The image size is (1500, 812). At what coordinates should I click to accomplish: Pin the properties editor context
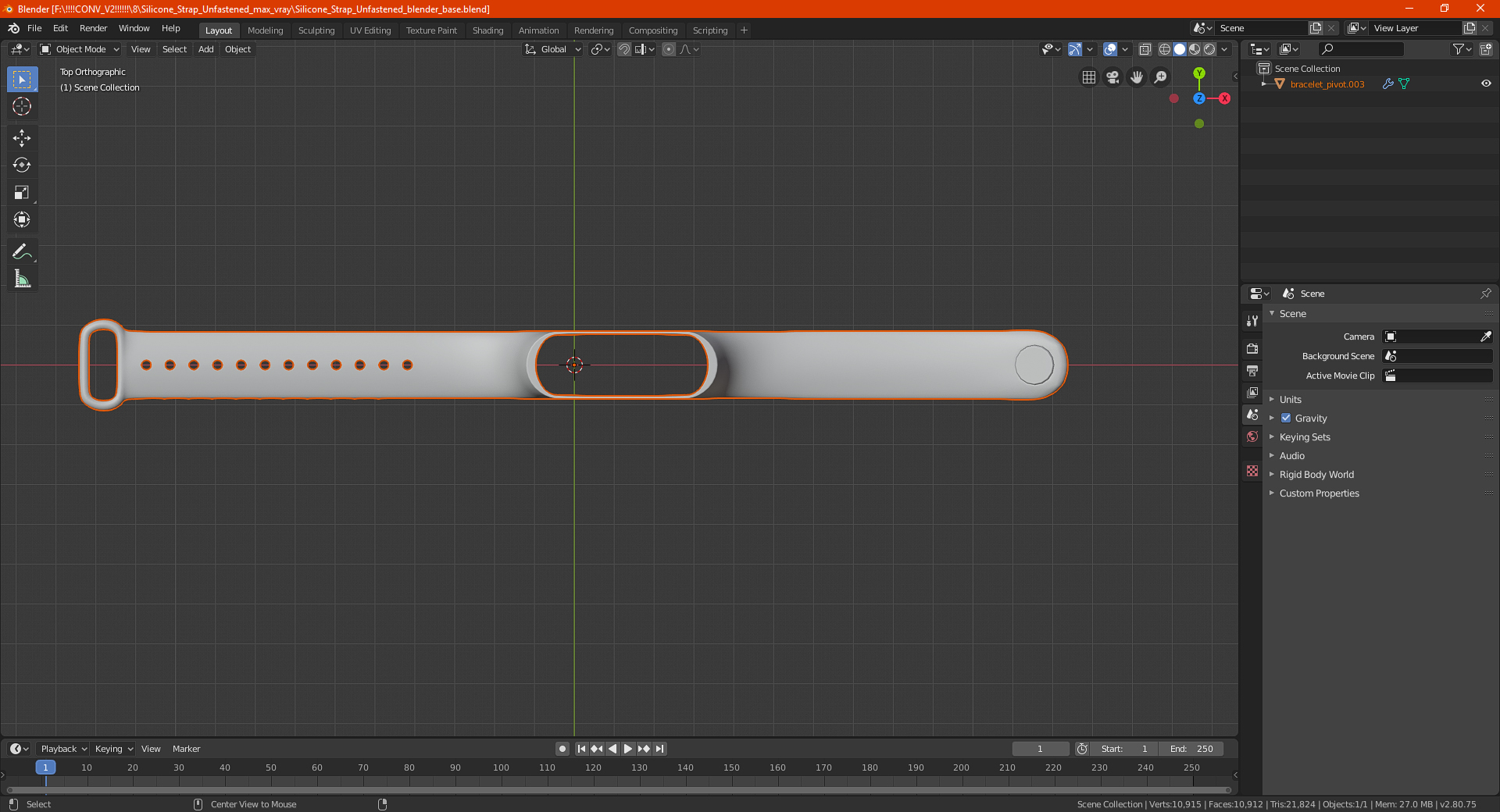coord(1485,294)
